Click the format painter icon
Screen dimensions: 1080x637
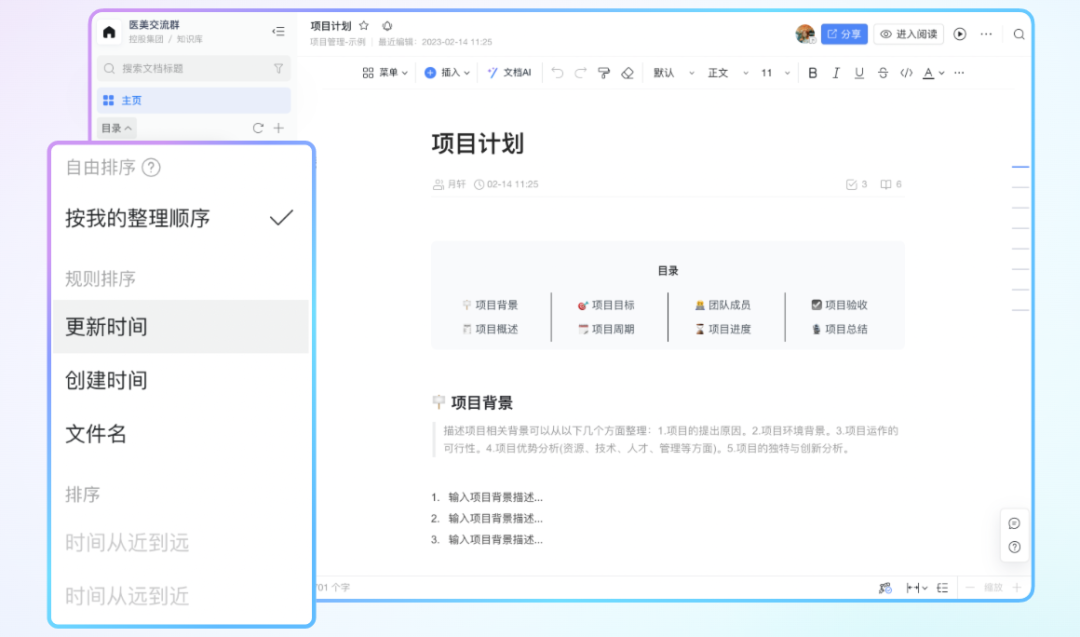(x=604, y=73)
